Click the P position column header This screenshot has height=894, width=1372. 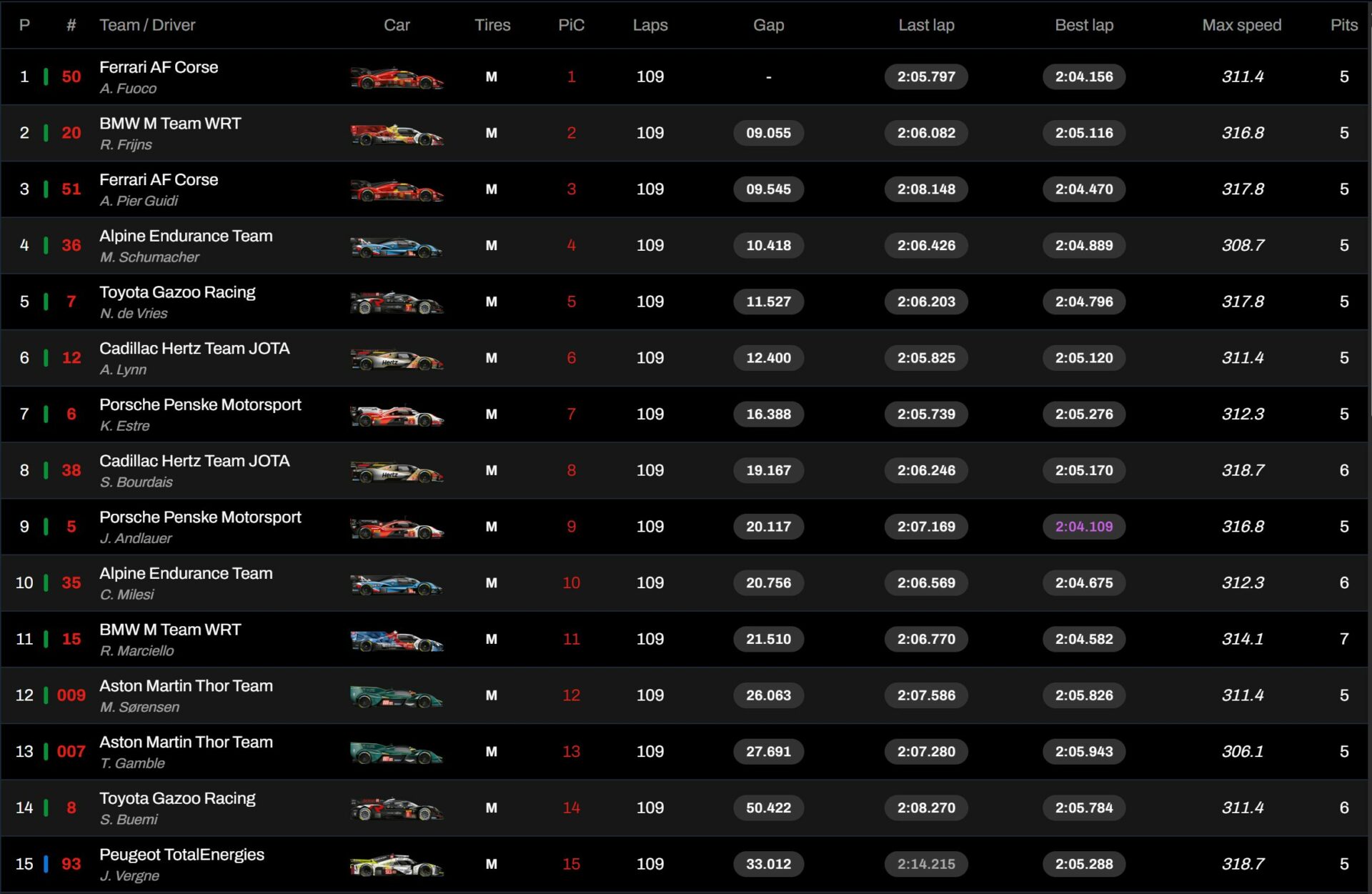[24, 25]
